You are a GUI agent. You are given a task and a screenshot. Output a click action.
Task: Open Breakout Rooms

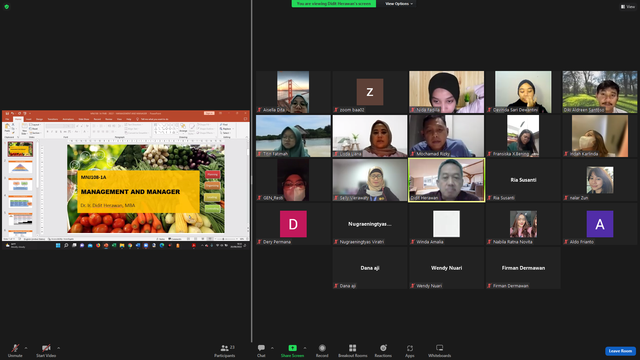pos(353,350)
